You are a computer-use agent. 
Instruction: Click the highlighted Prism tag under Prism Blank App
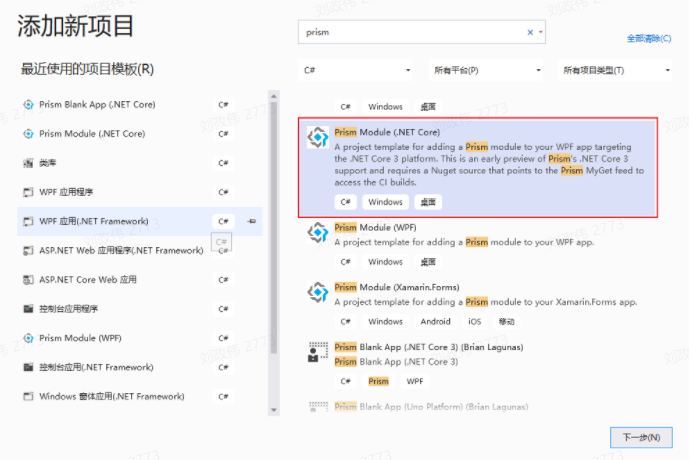(378, 381)
